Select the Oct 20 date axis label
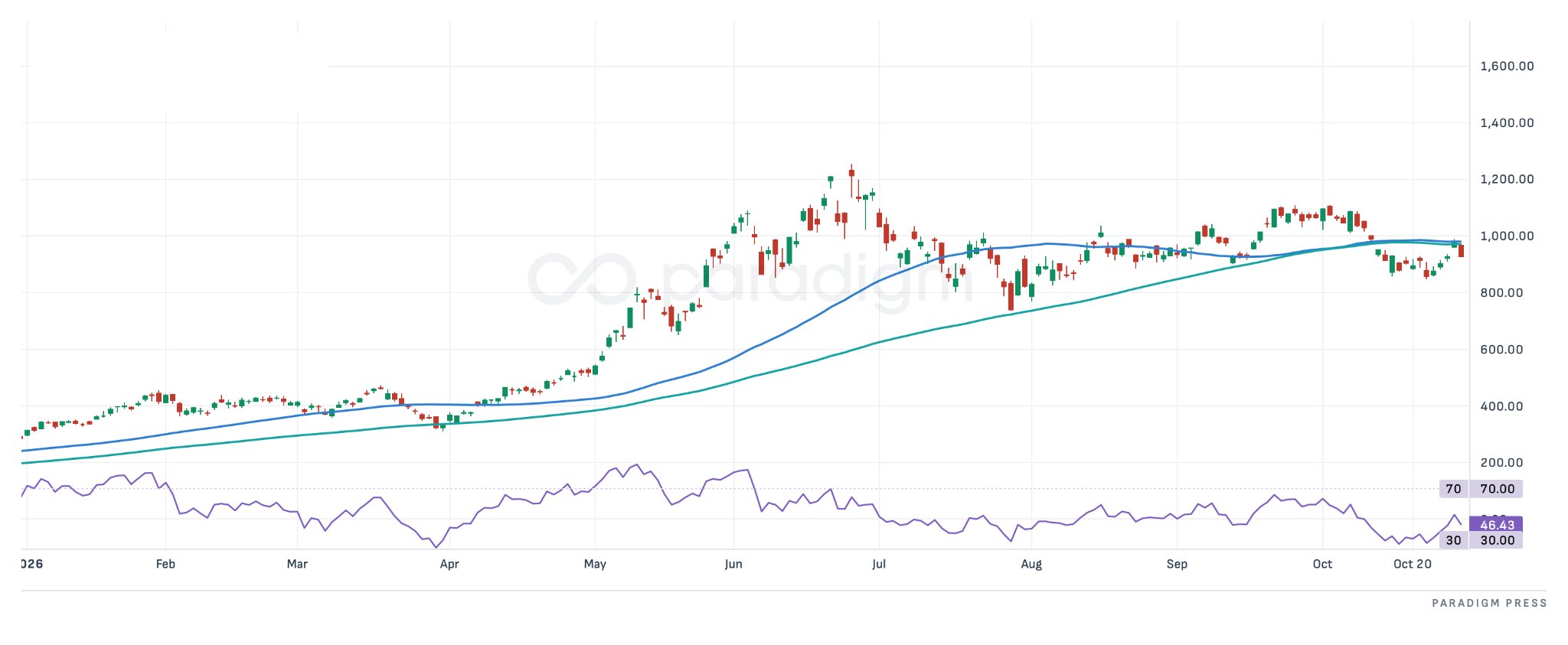 (x=1413, y=564)
